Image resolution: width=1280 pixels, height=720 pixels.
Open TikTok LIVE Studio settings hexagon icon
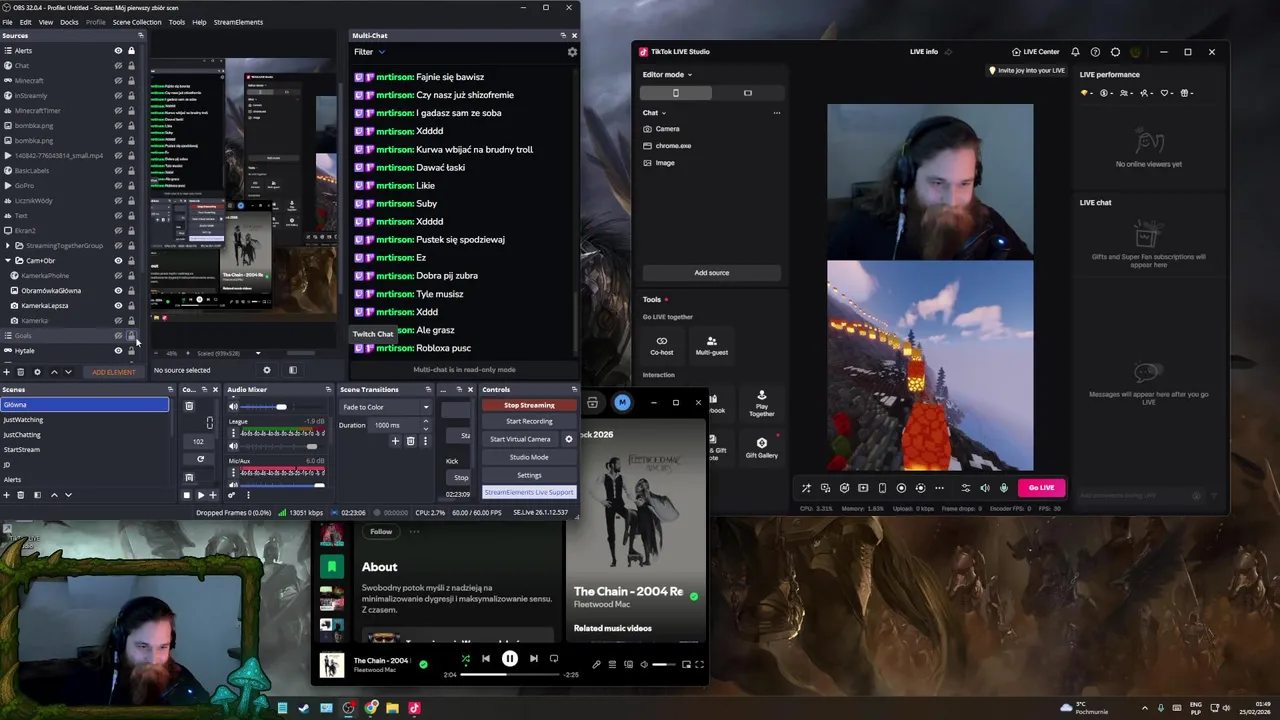tap(1115, 52)
